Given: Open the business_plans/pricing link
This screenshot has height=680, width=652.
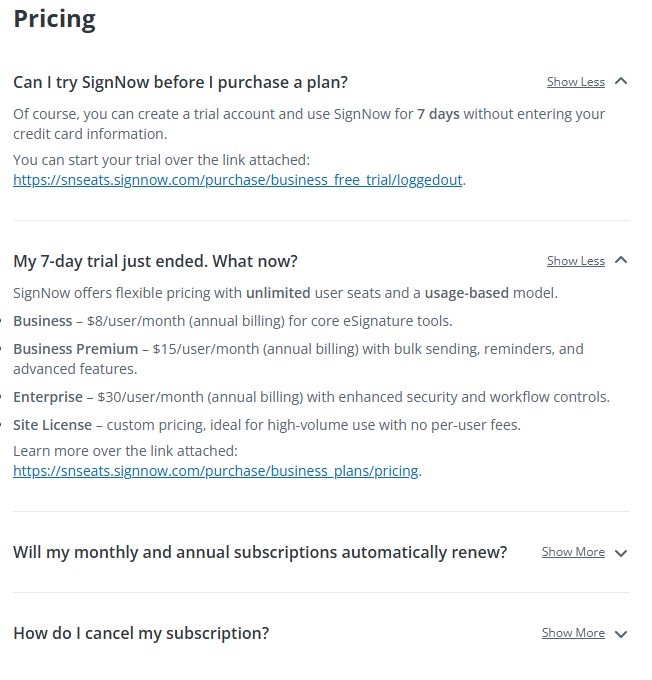Looking at the screenshot, I should click(x=216, y=471).
